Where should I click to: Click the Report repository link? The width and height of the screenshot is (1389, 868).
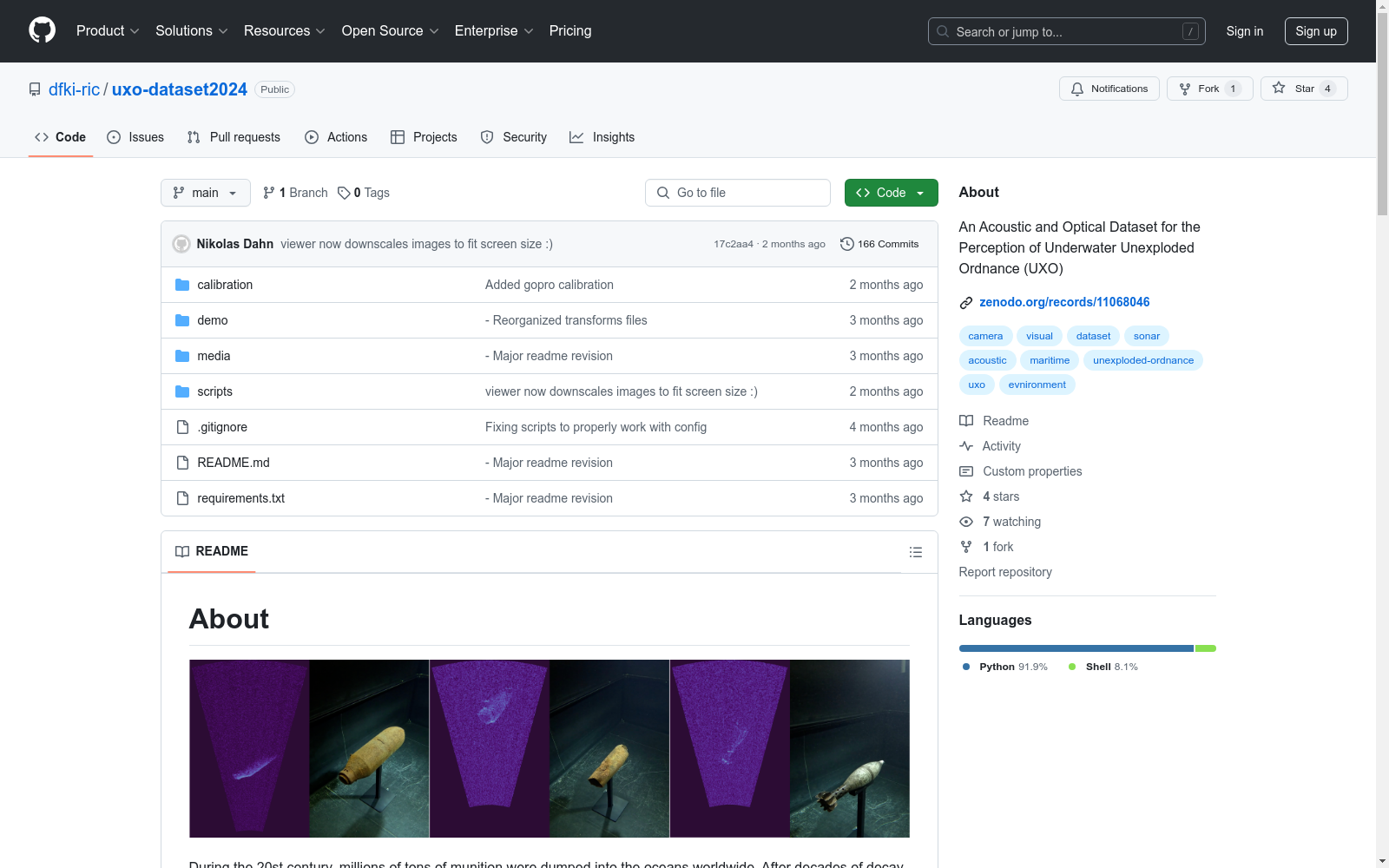coord(1005,572)
